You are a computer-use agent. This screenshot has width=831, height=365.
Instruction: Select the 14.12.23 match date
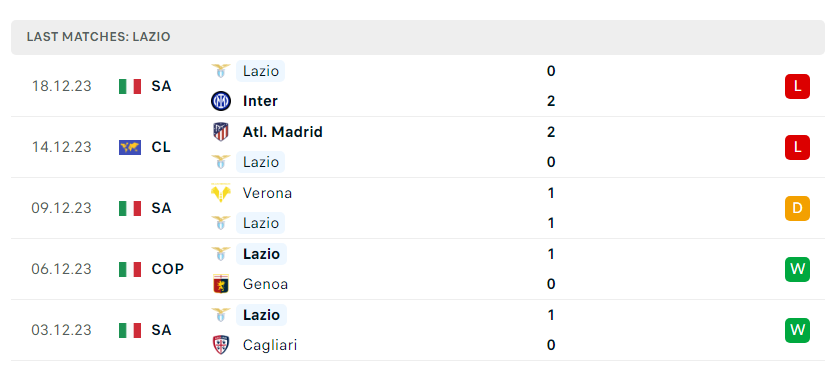[x=61, y=147]
